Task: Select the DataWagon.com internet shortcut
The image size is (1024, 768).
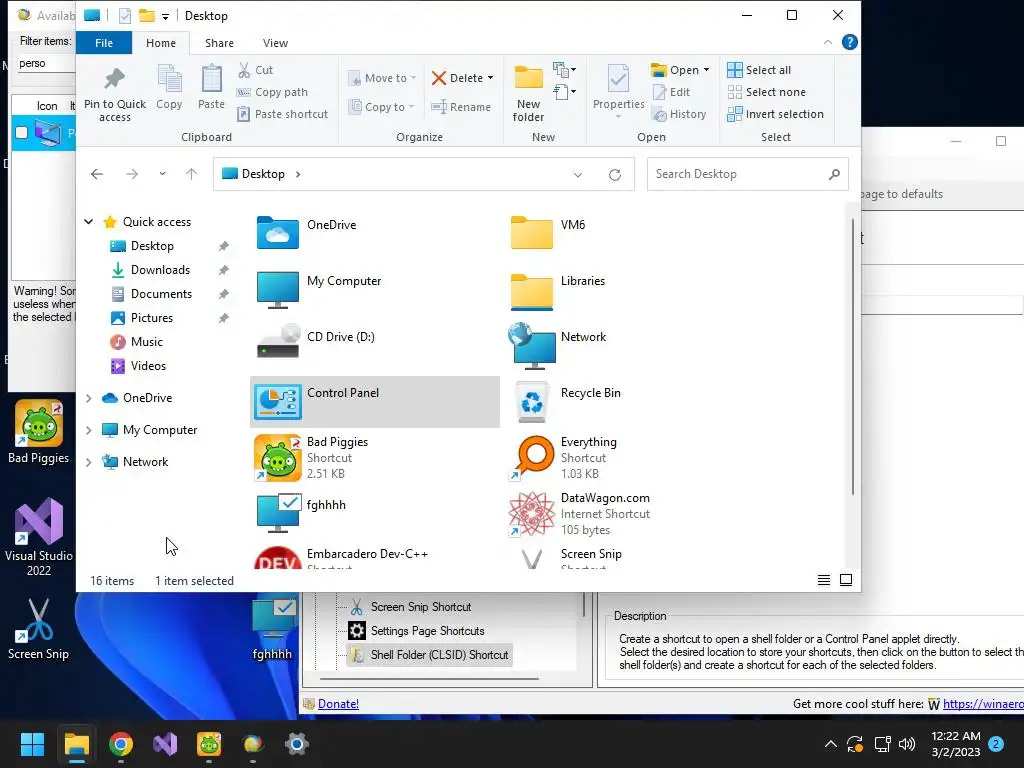Action: coord(629,514)
